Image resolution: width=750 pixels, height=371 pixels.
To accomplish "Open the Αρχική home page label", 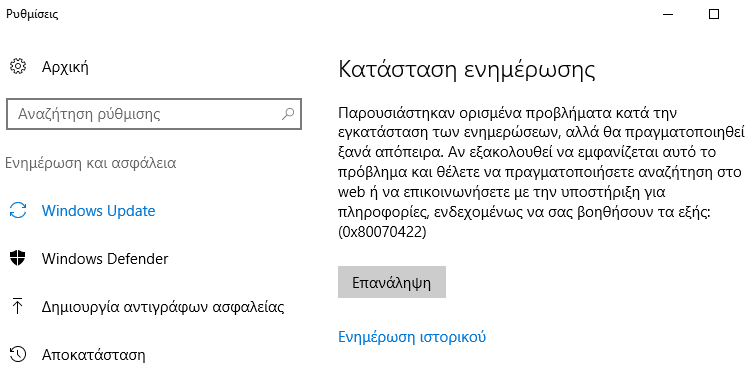I will click(x=65, y=67).
